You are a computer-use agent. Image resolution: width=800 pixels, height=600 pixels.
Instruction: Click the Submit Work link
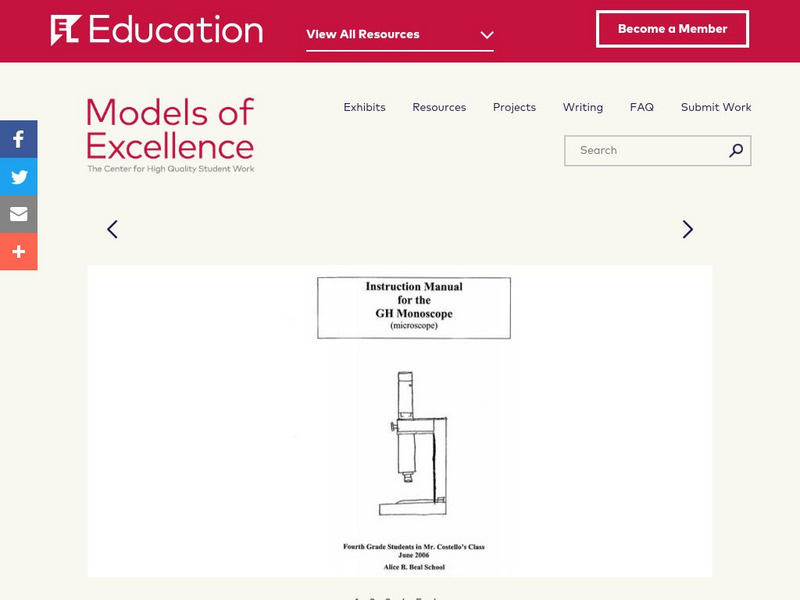point(716,107)
